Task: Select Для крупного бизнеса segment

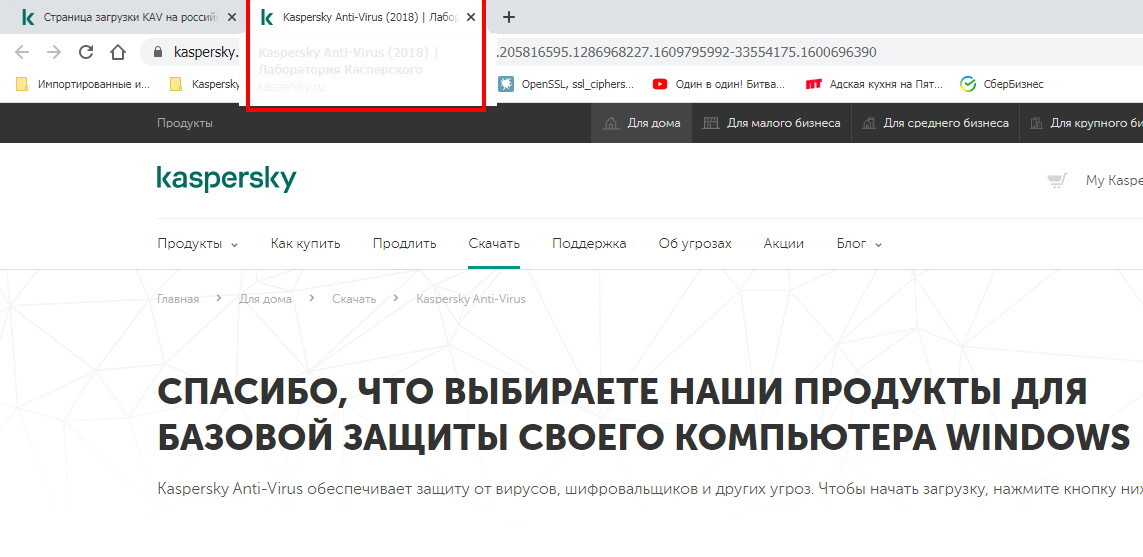Action: pyautogui.click(x=1082, y=123)
